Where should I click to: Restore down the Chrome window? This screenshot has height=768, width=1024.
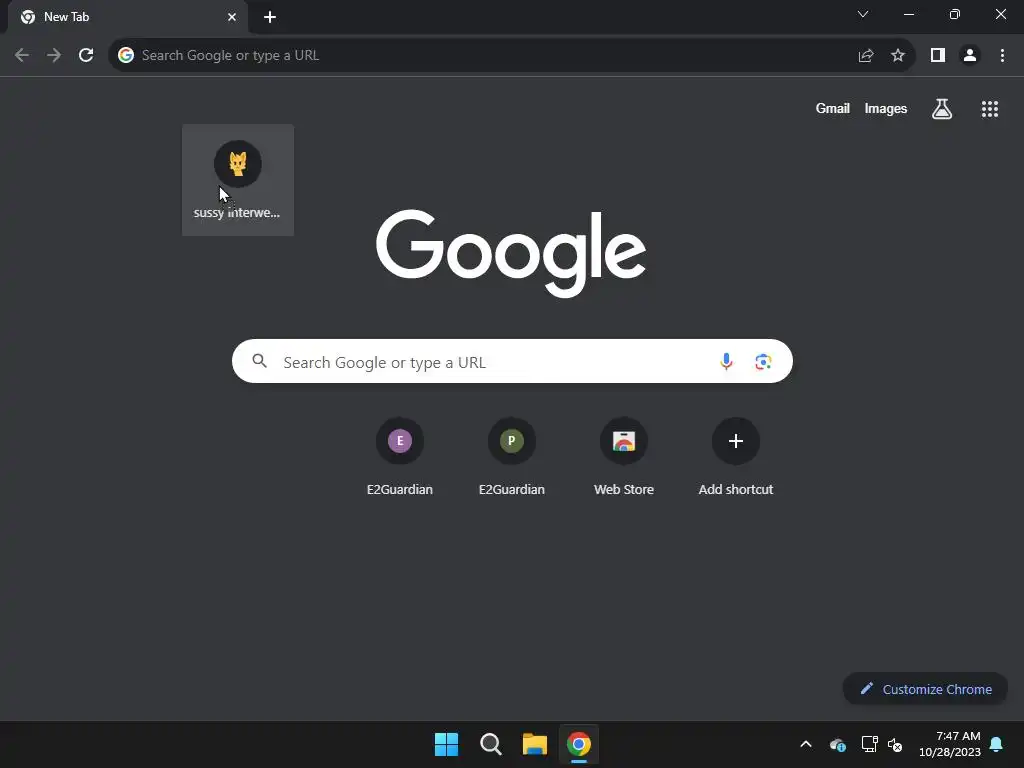pyautogui.click(x=955, y=14)
